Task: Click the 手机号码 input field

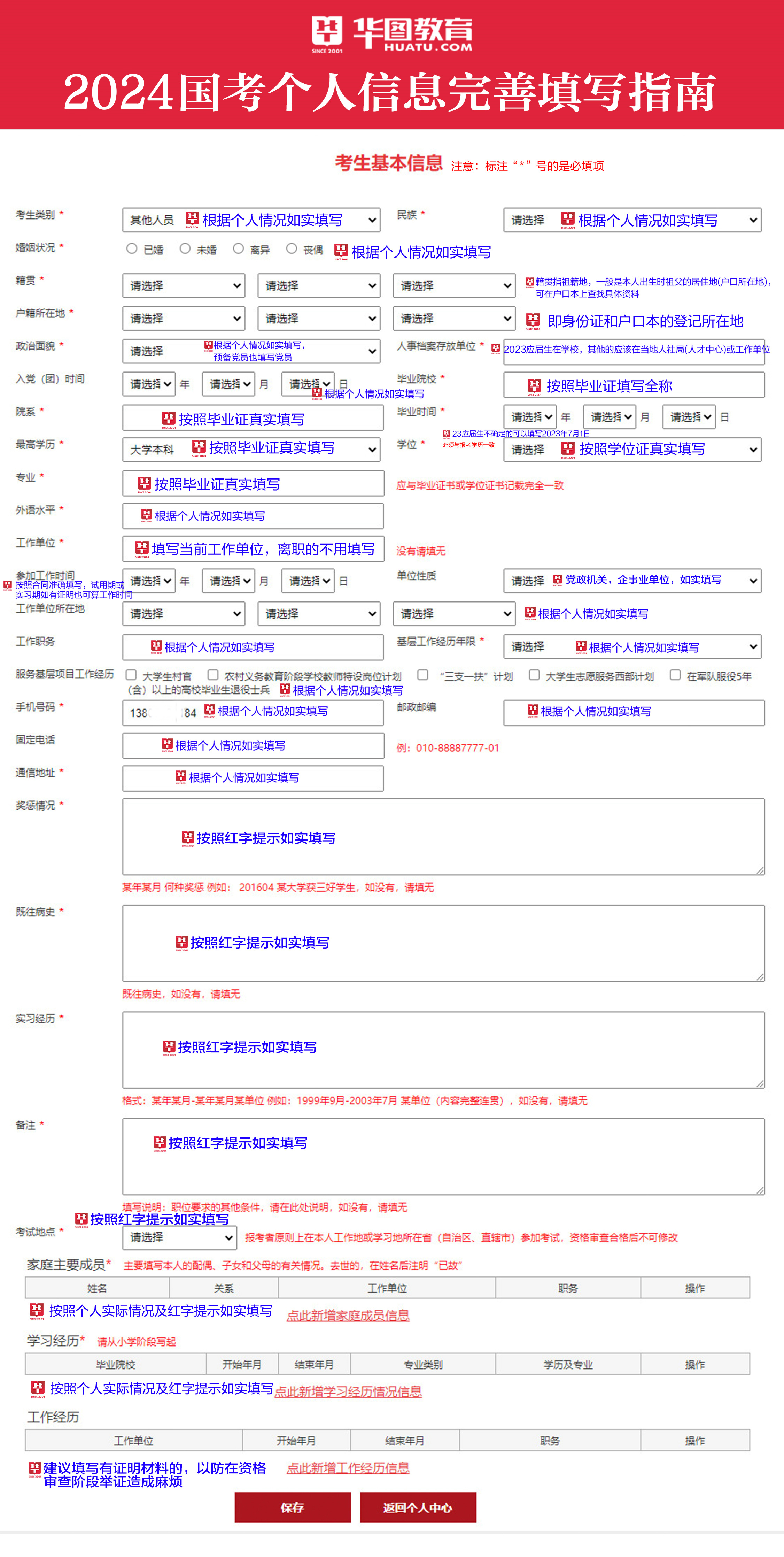Action: [x=253, y=713]
